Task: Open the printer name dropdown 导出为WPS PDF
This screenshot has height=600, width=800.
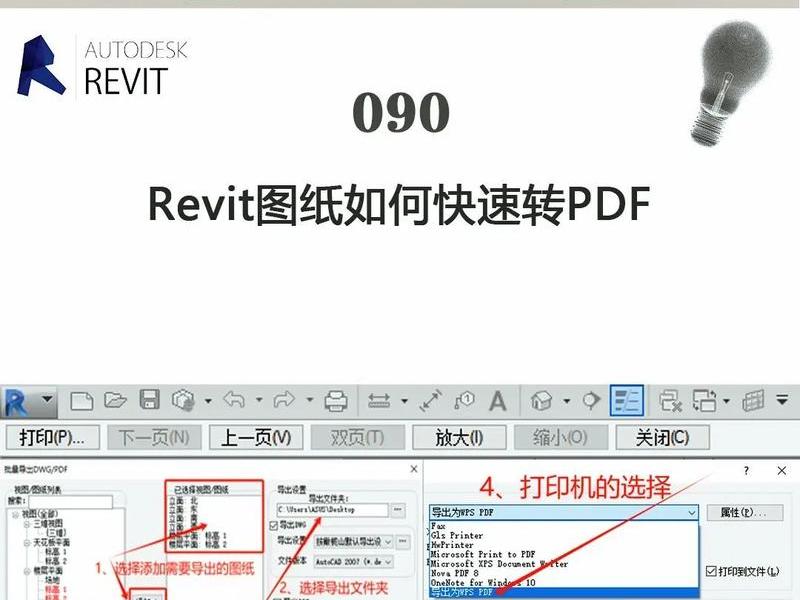Action: click(x=563, y=512)
